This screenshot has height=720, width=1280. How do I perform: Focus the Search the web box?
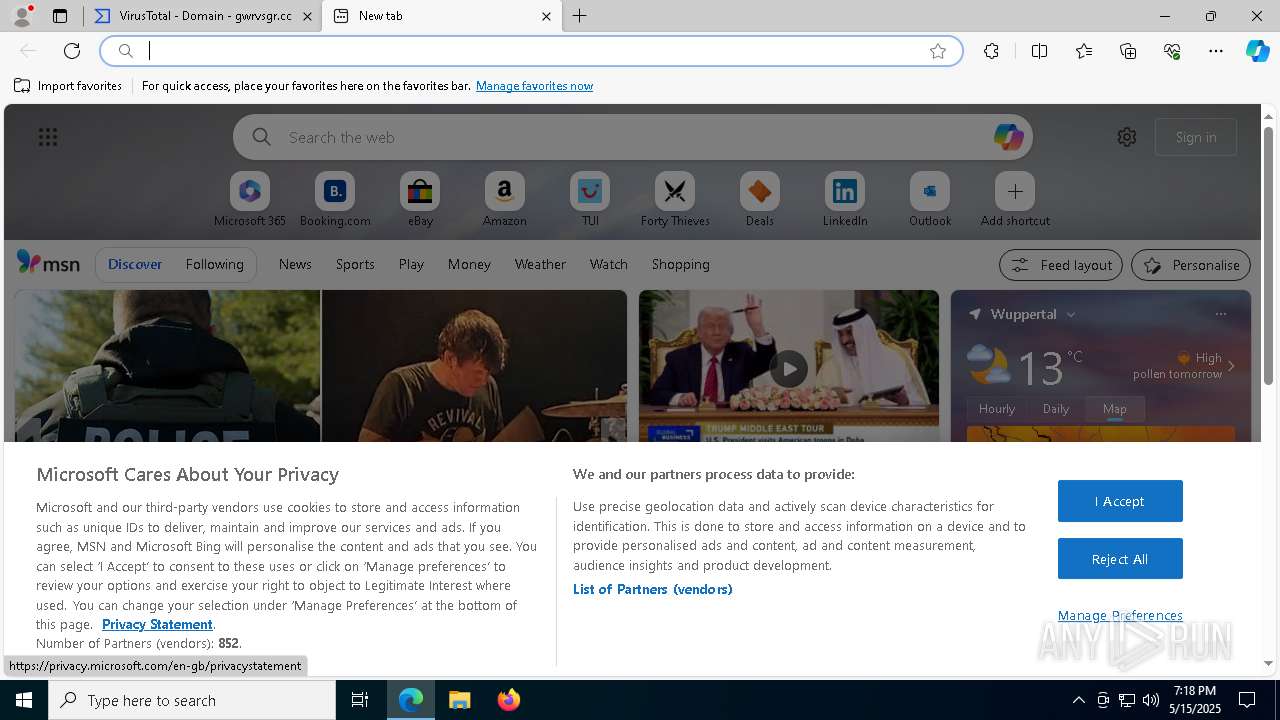[x=632, y=137]
